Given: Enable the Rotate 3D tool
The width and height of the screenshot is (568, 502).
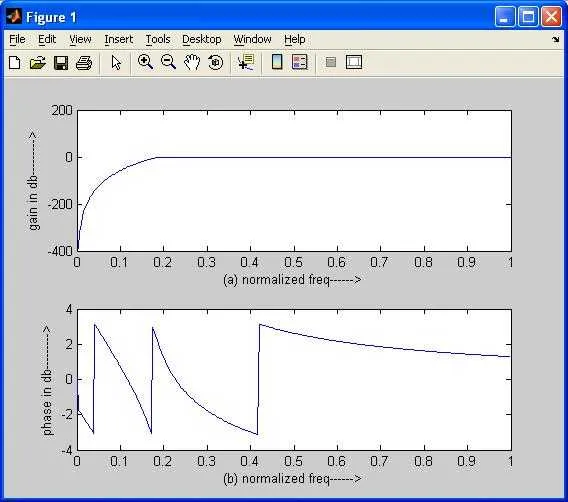Looking at the screenshot, I should click(x=216, y=62).
